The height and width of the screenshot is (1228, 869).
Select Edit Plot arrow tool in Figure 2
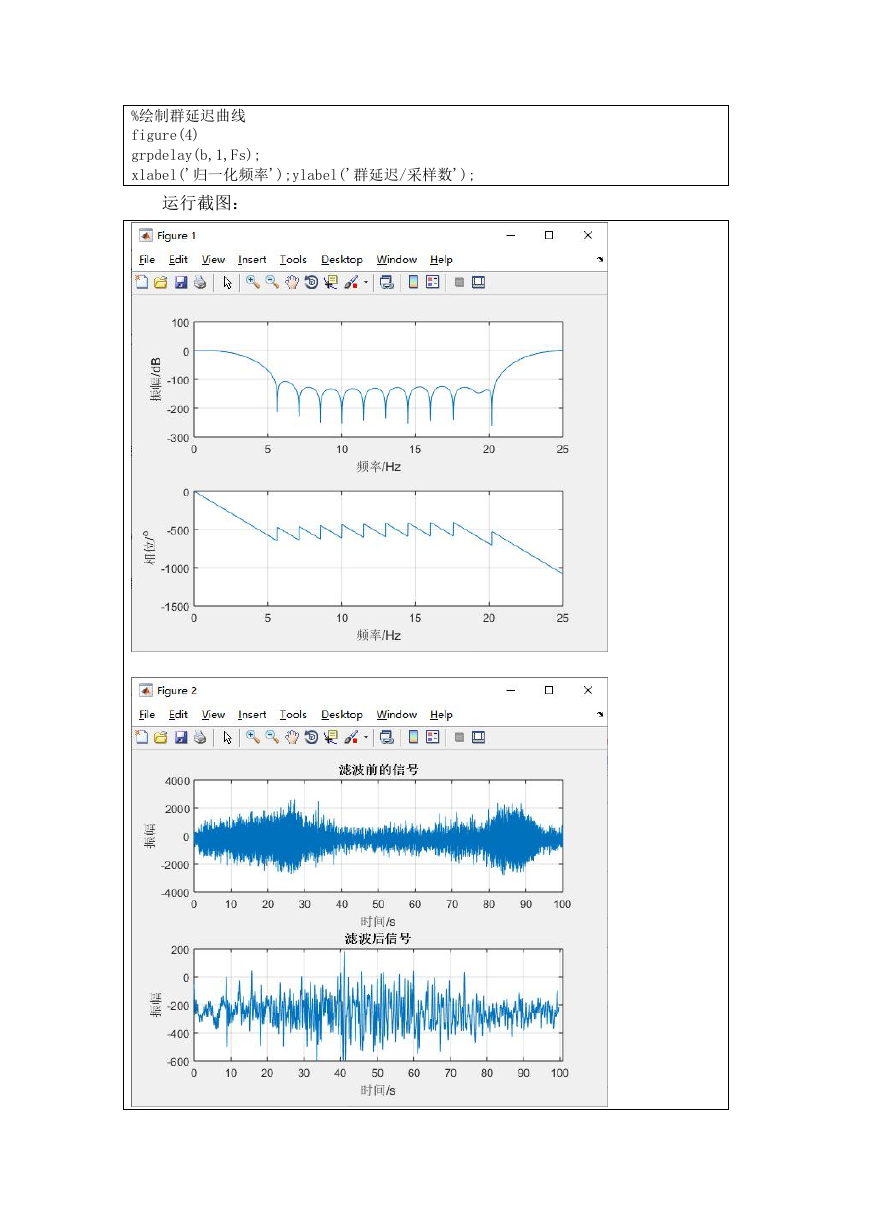click(228, 737)
